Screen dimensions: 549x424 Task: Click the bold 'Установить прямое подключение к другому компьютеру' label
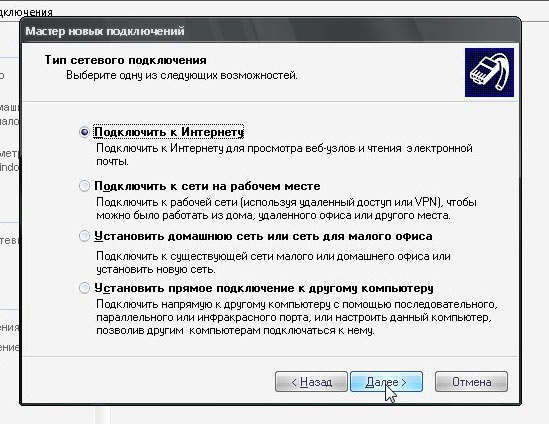pyautogui.click(x=264, y=288)
